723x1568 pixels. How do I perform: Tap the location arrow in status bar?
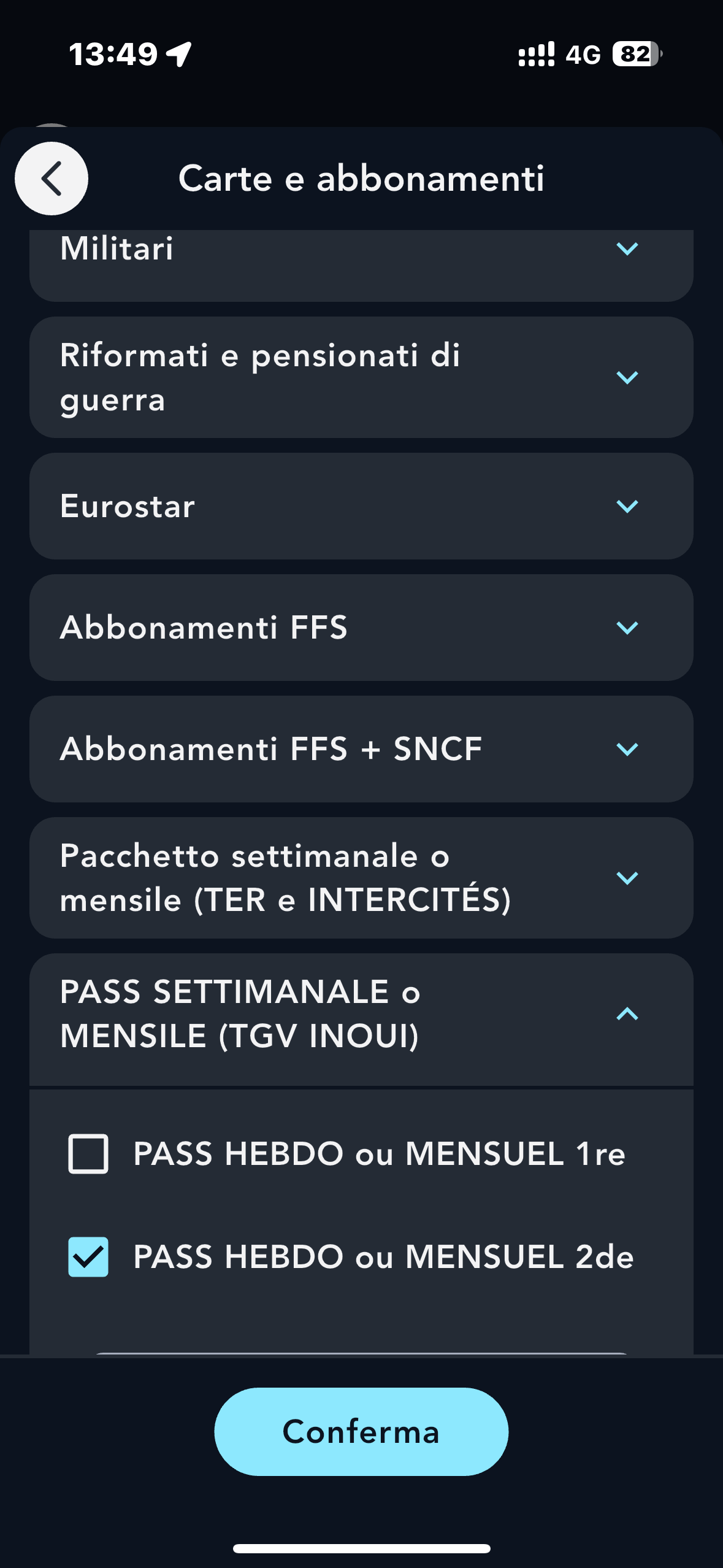[x=179, y=54]
